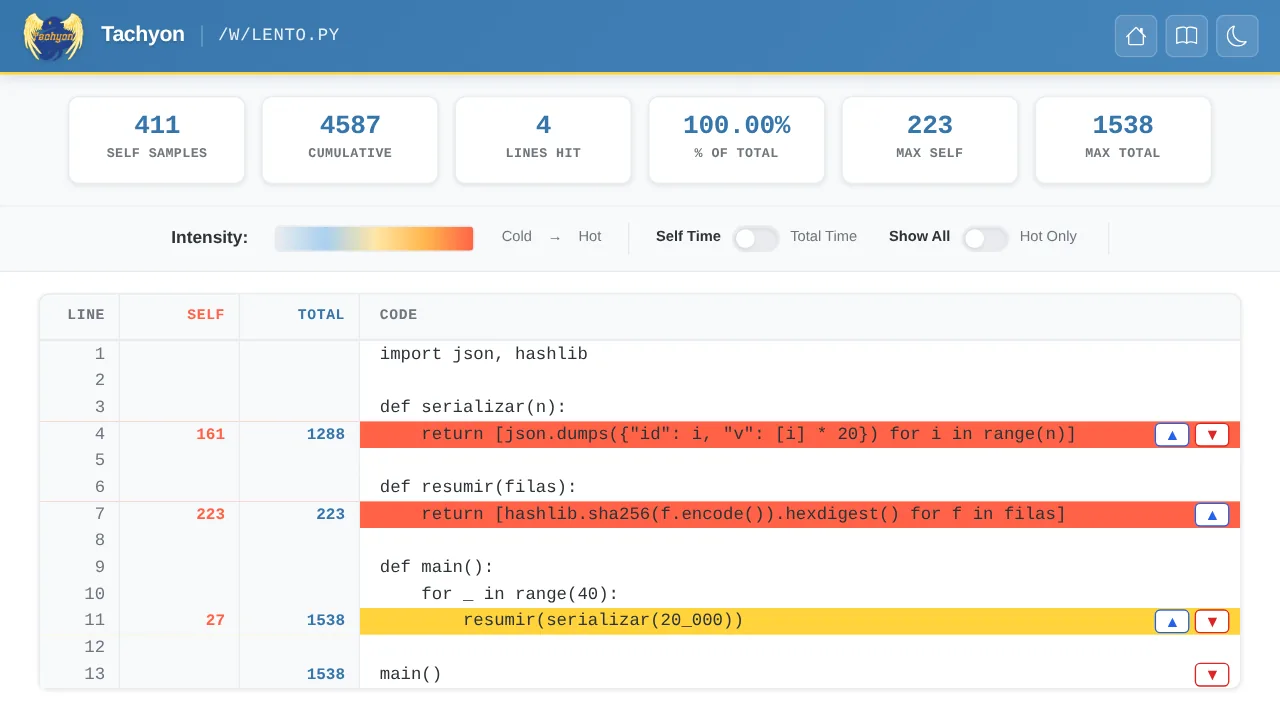
Task: Click the "def main():" line
Action: [437, 568]
